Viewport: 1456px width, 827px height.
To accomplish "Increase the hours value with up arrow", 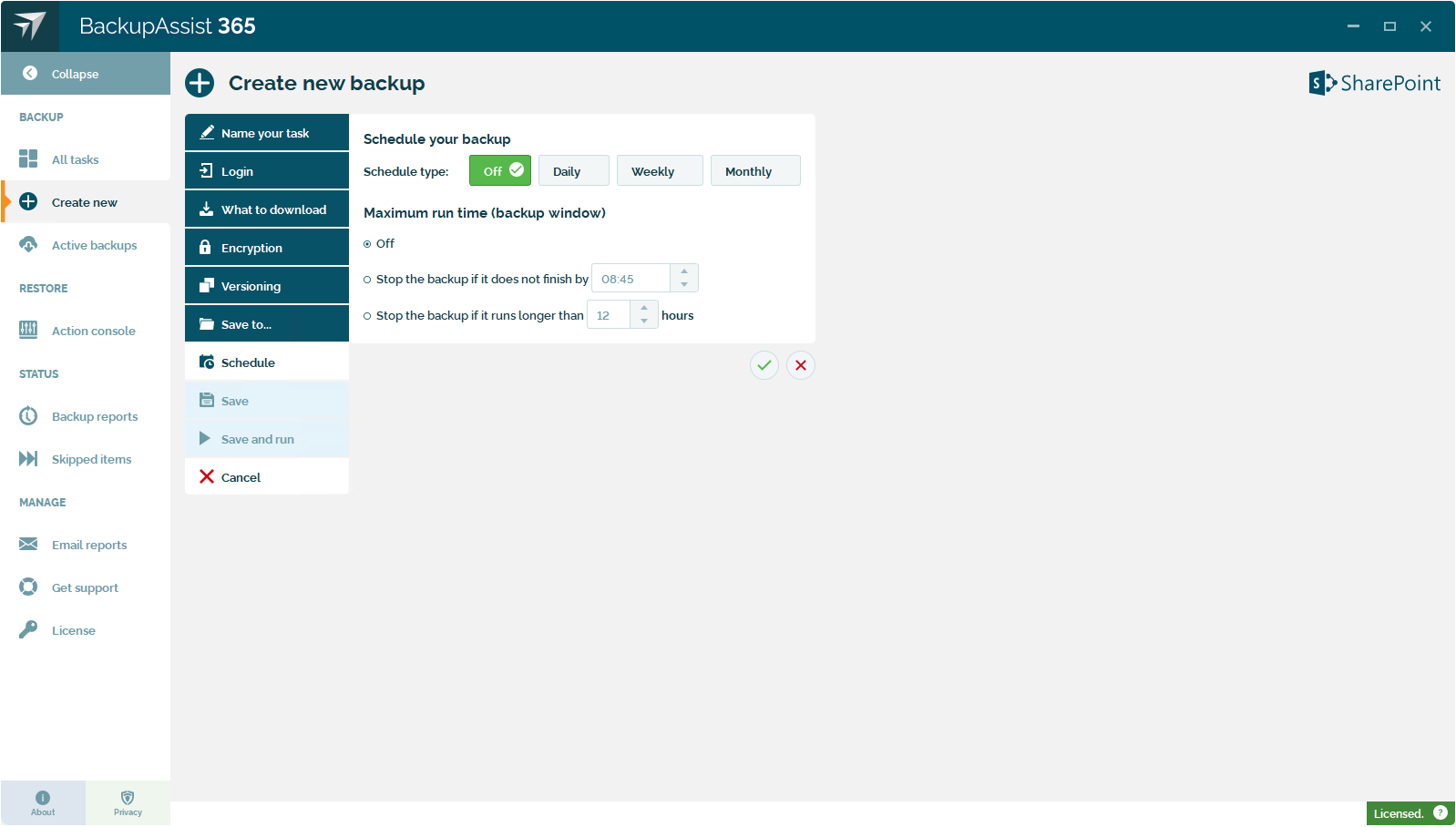I will tap(644, 308).
